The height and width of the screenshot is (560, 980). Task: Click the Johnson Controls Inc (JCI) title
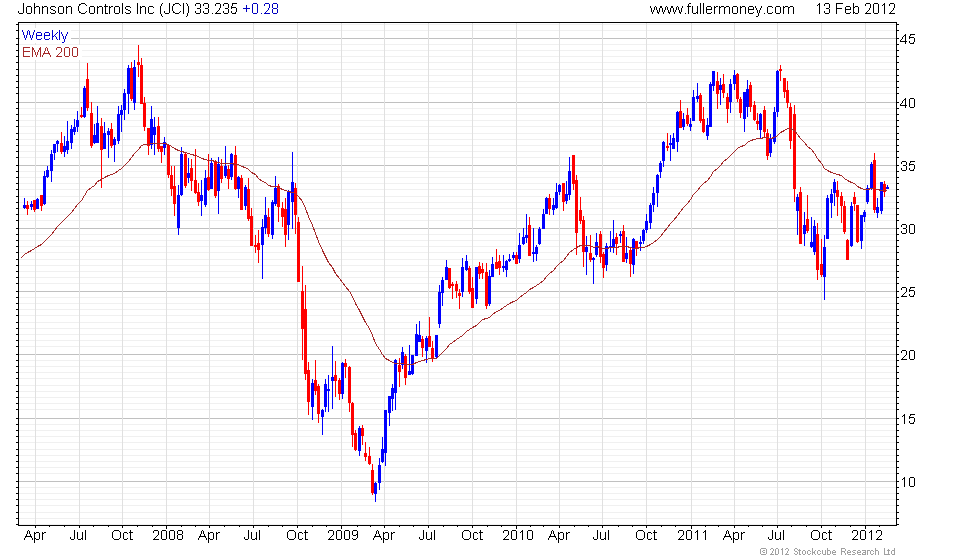point(104,9)
